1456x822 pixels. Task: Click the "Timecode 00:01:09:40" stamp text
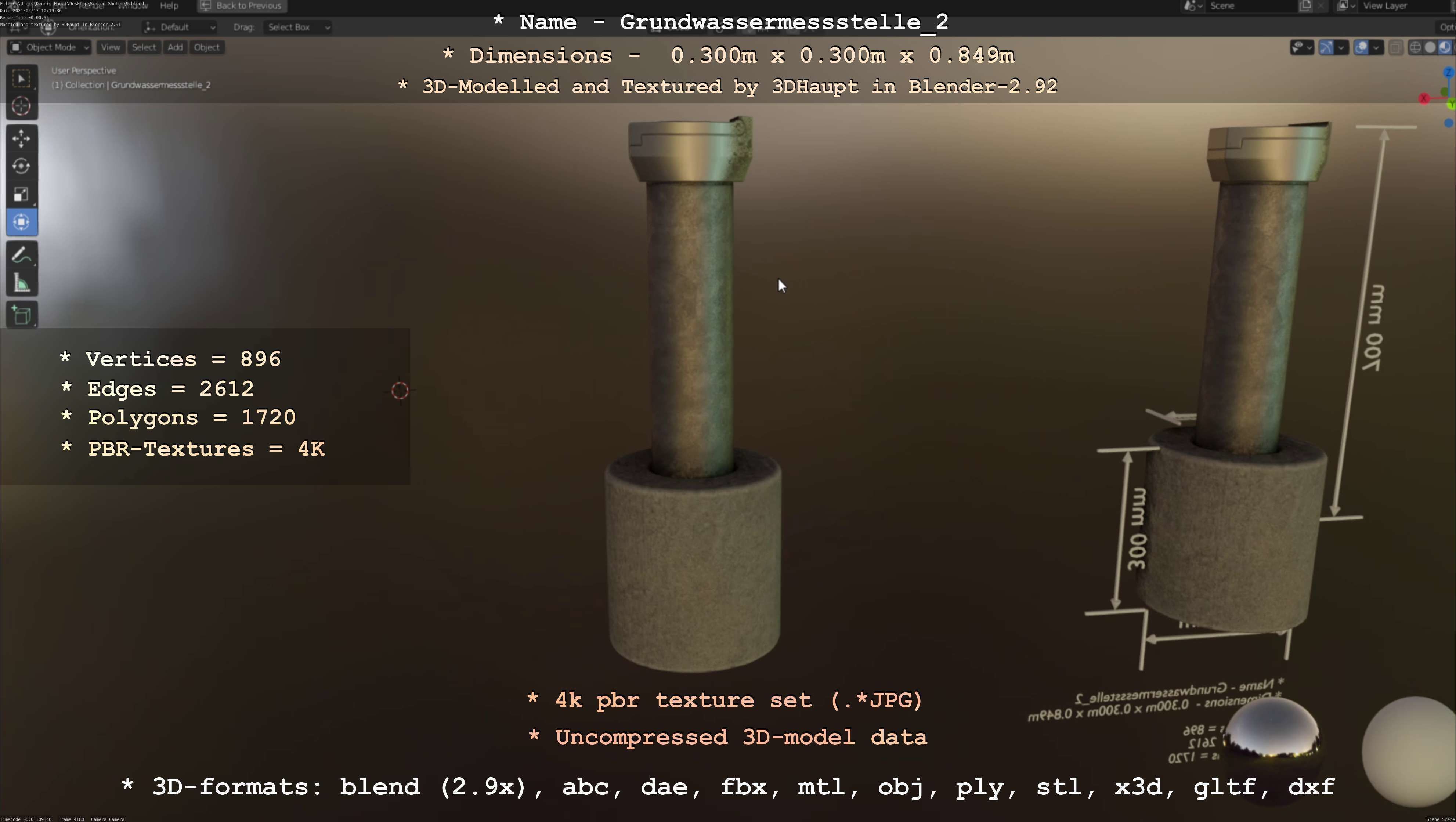26,819
